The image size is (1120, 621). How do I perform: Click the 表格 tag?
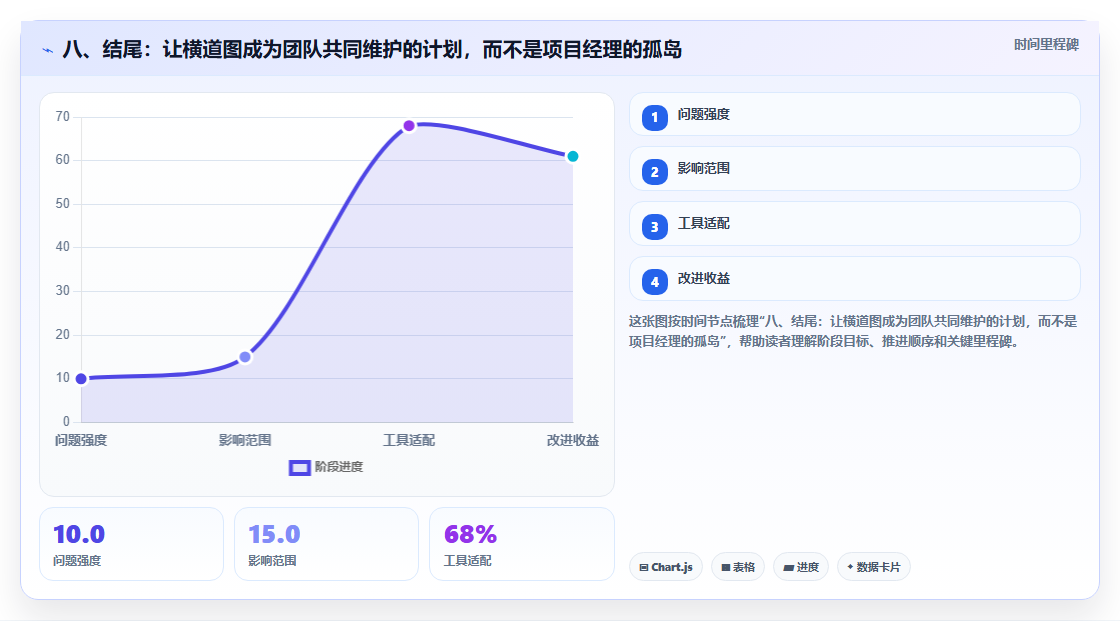[738, 567]
